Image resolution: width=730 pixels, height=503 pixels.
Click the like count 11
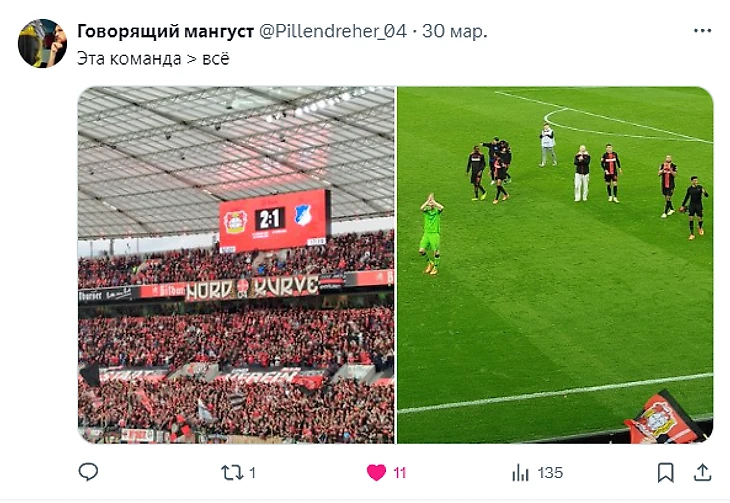pos(399,473)
